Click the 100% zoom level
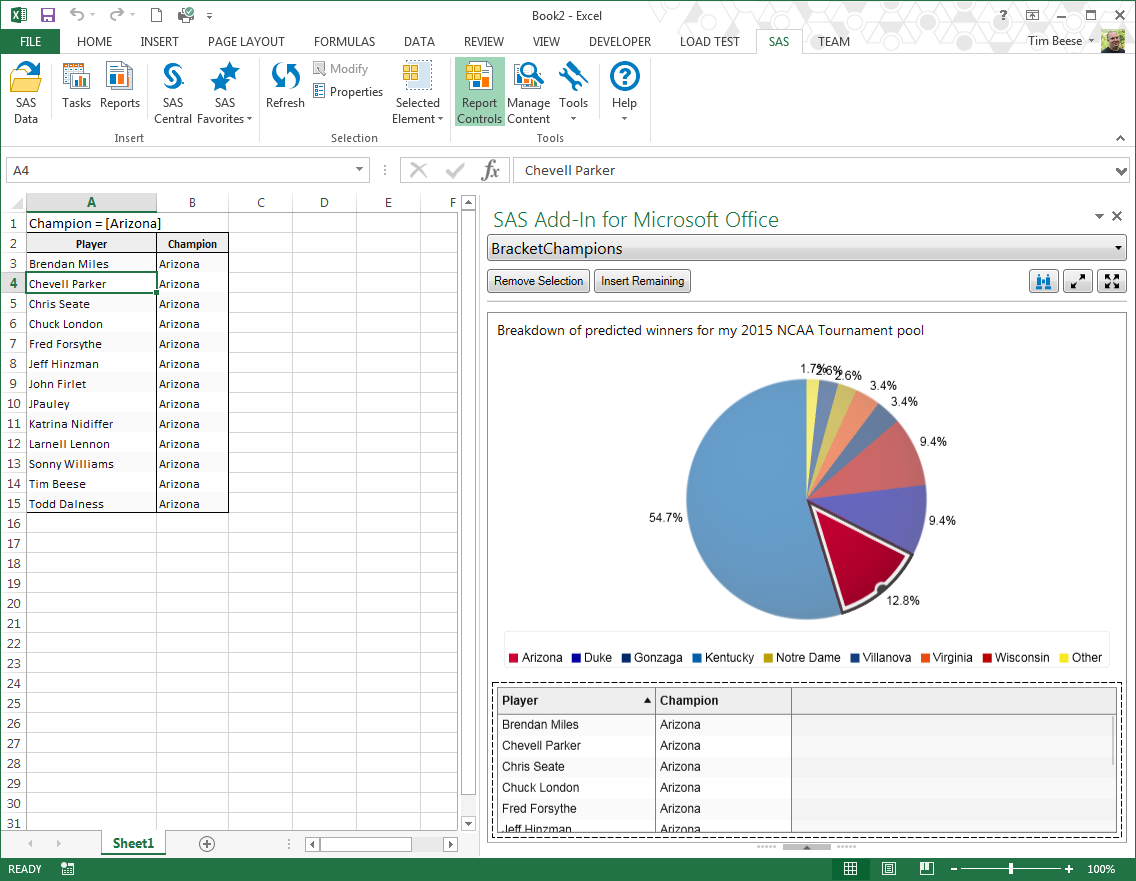Screen dimensions: 1136x881 (x=1101, y=869)
